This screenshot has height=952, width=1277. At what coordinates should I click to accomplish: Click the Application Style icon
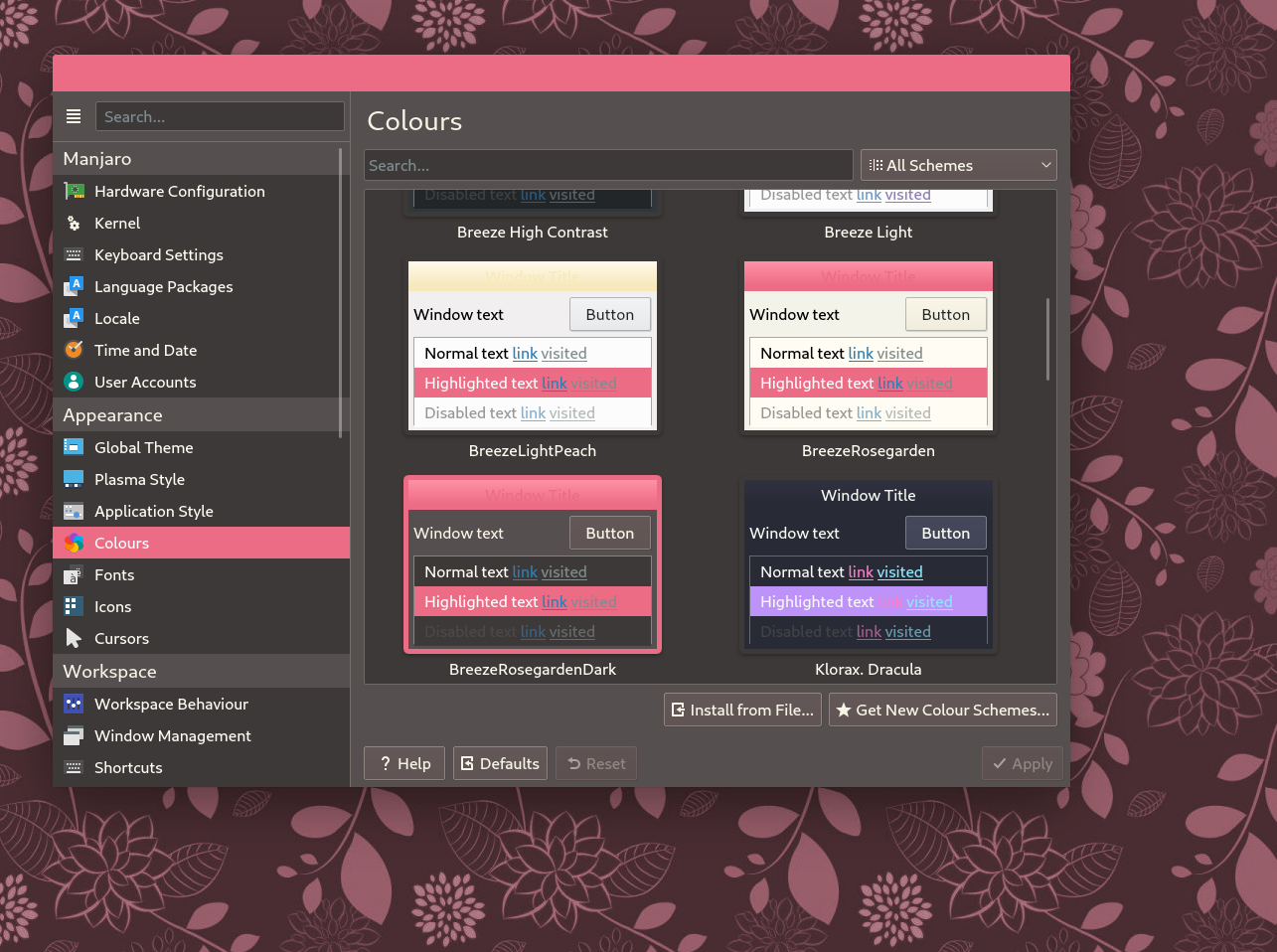coord(74,511)
